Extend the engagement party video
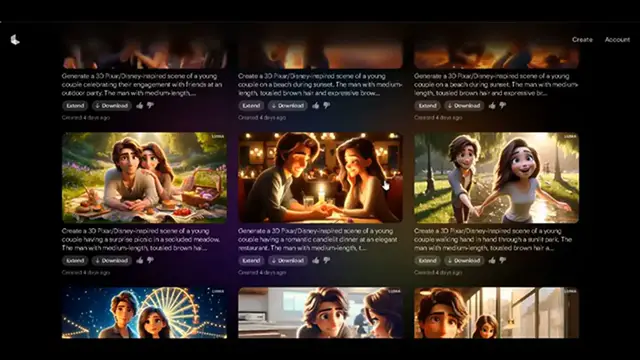The image size is (640, 360). click(75, 106)
